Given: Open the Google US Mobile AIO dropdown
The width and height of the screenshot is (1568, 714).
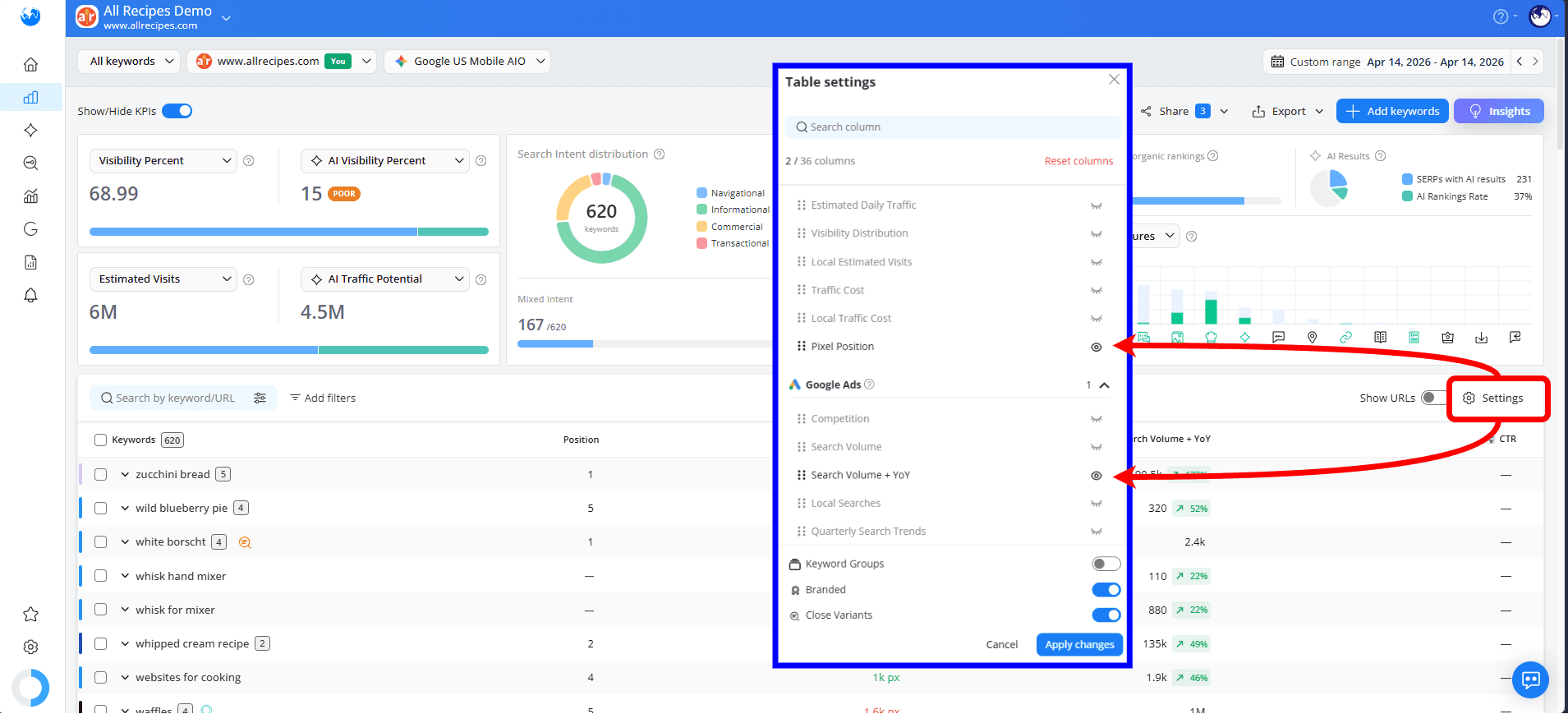Looking at the screenshot, I should coord(467,62).
